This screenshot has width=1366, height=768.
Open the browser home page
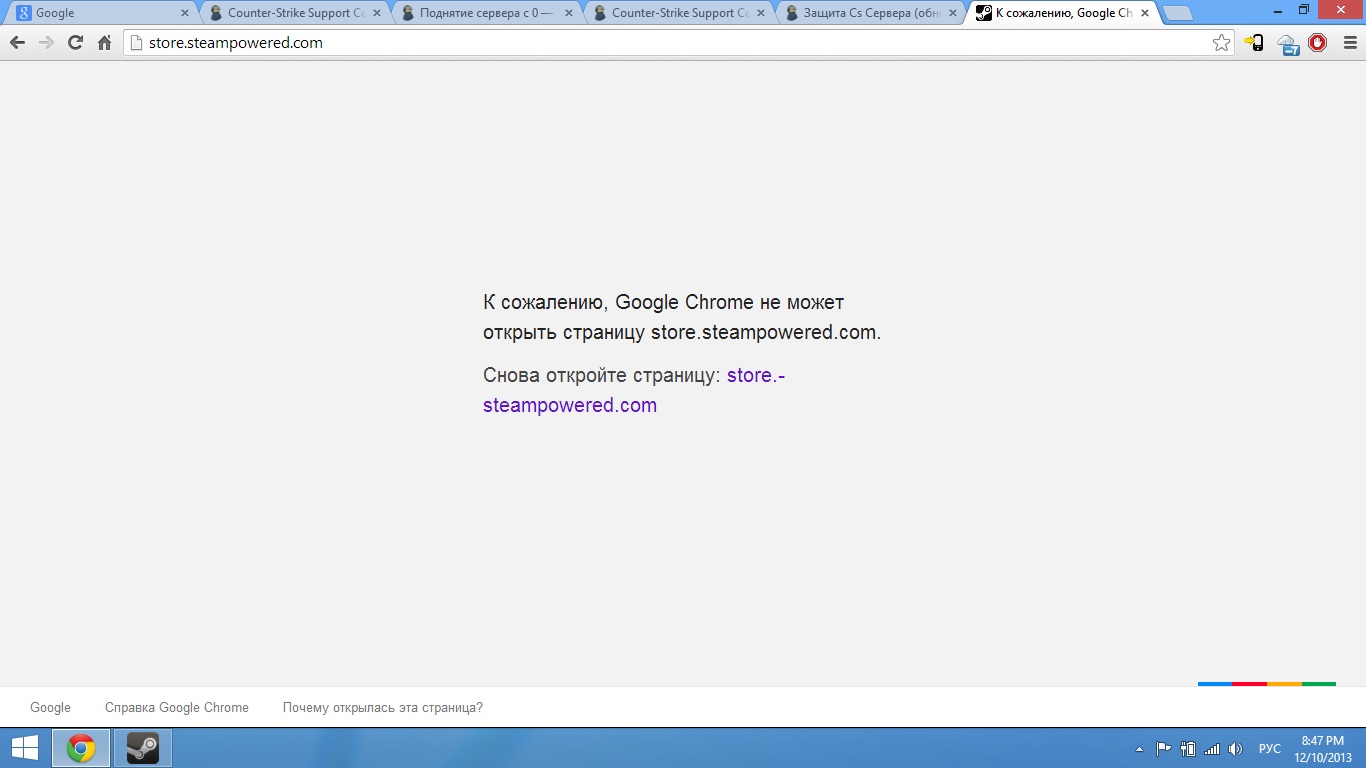coord(104,43)
